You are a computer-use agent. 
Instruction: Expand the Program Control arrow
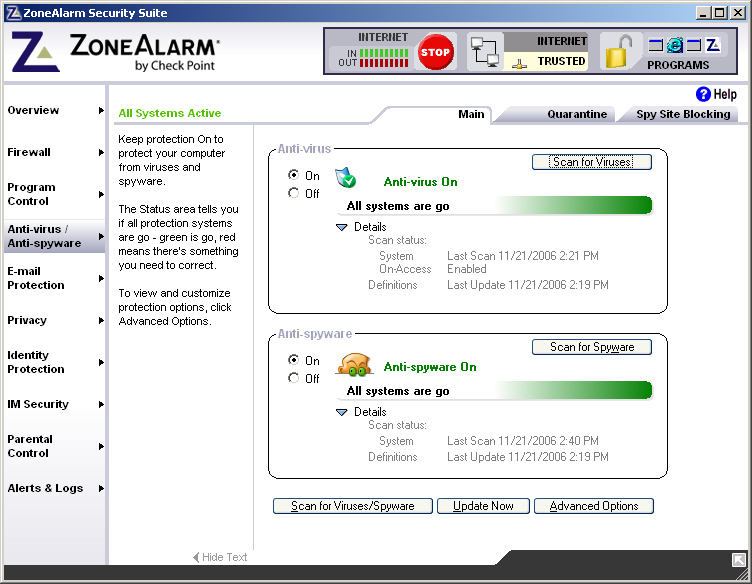click(x=101, y=194)
